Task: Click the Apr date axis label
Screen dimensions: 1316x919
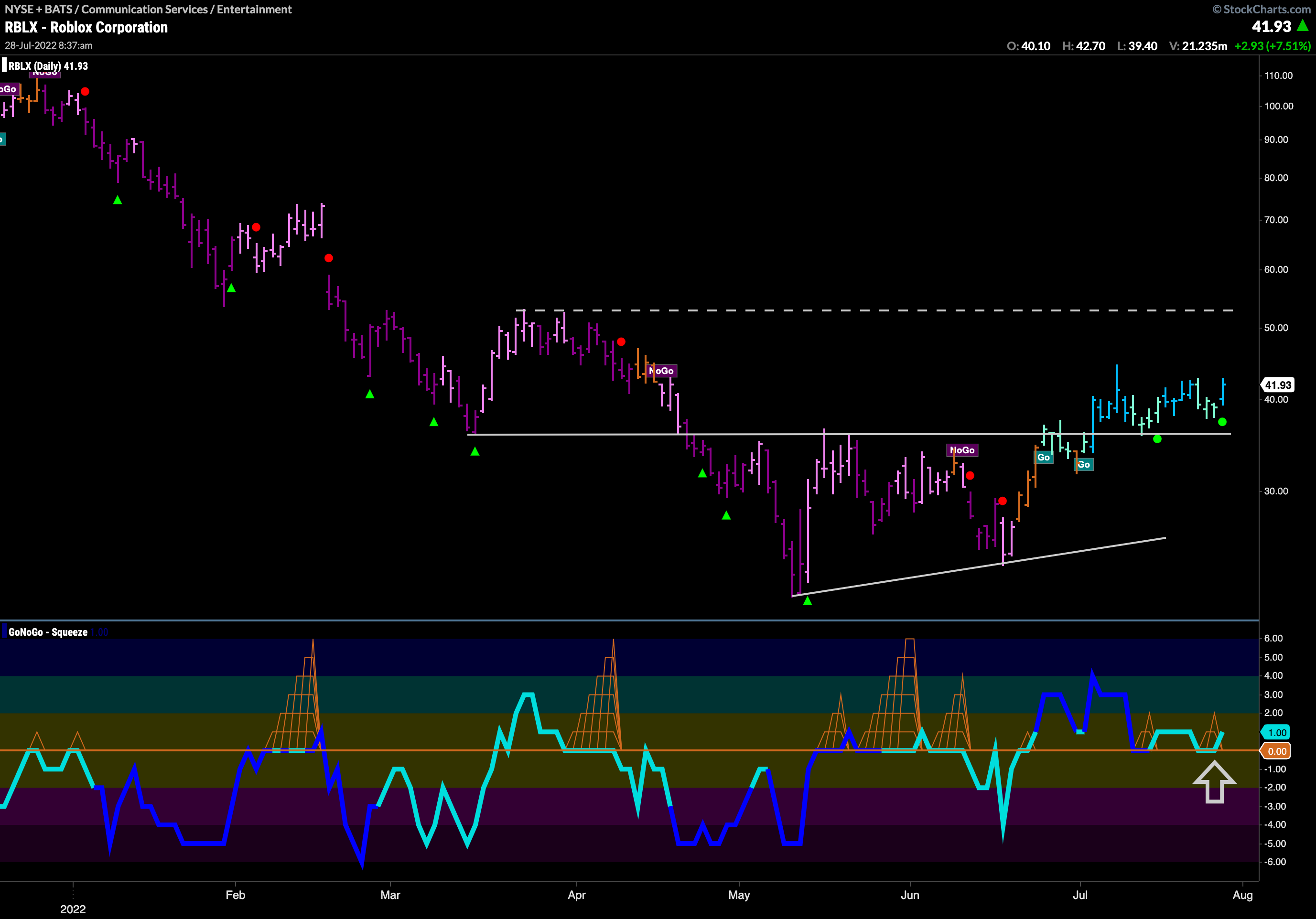Action: 577,895
